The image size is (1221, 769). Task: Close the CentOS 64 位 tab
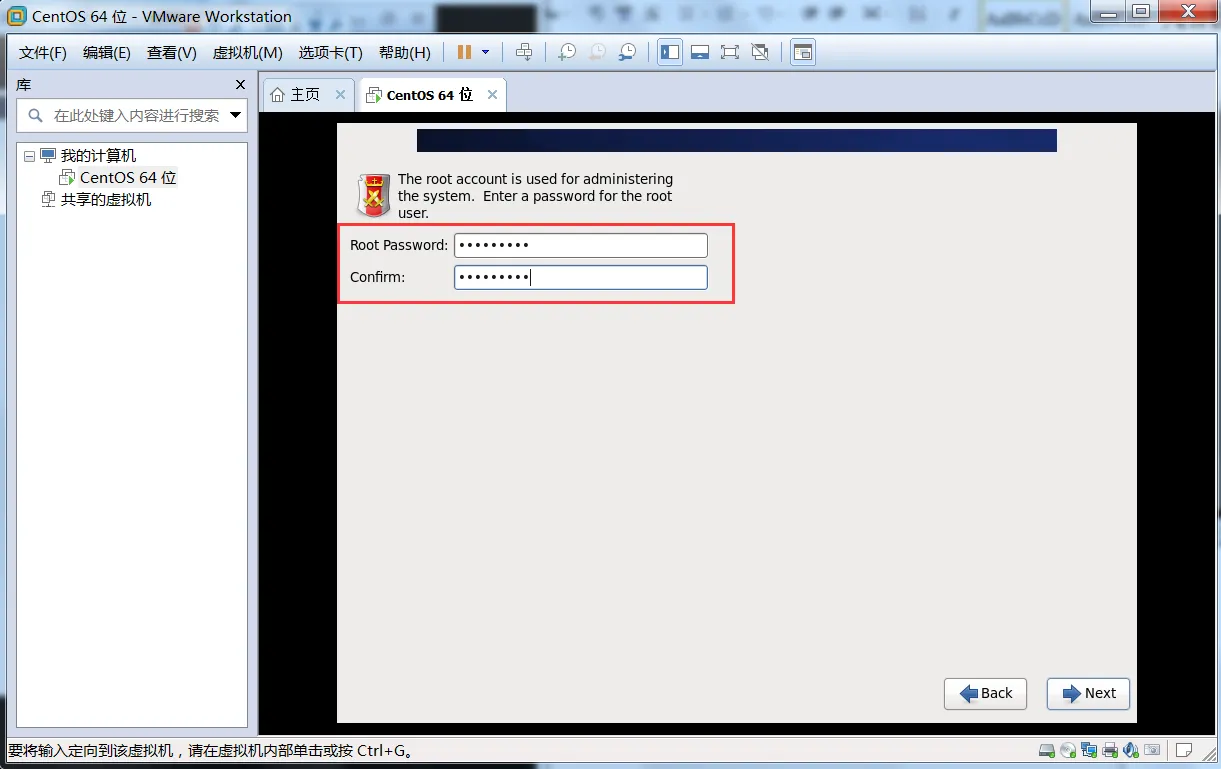coord(492,95)
